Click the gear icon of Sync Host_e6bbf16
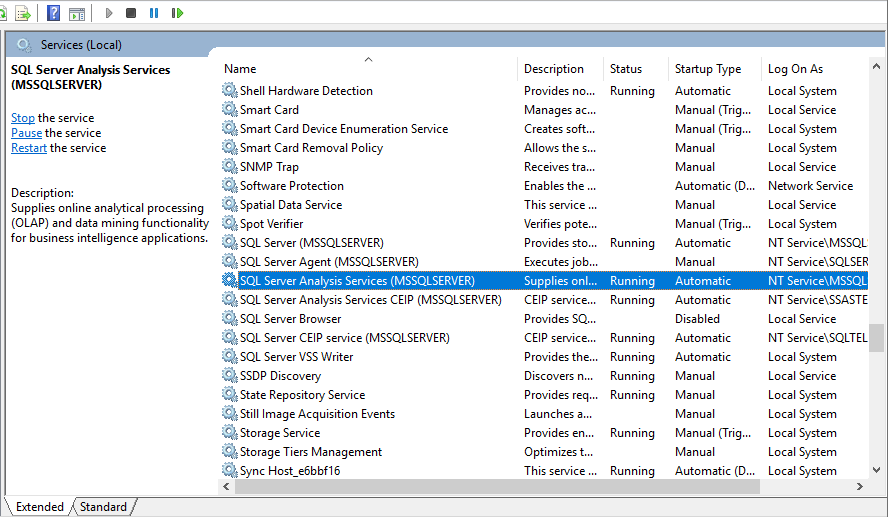888x517 pixels. pyautogui.click(x=229, y=469)
